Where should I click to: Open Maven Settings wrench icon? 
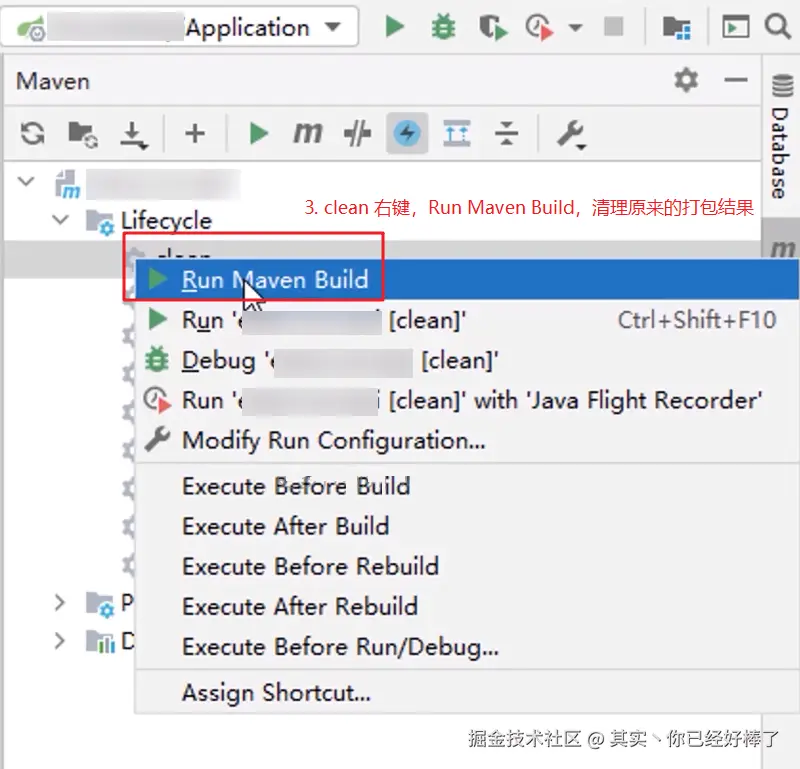(x=571, y=135)
